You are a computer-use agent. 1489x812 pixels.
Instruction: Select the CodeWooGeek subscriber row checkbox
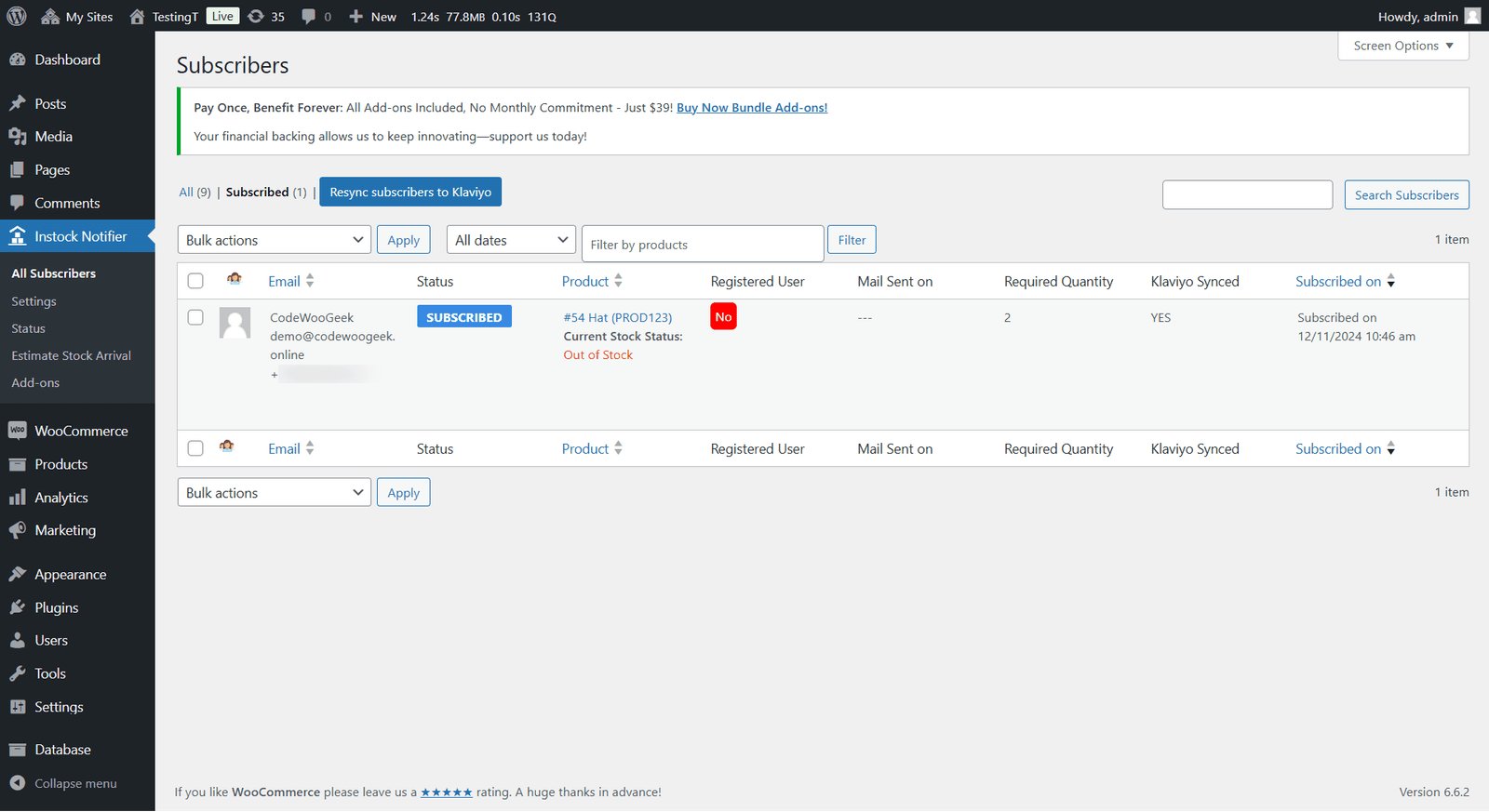click(x=195, y=317)
